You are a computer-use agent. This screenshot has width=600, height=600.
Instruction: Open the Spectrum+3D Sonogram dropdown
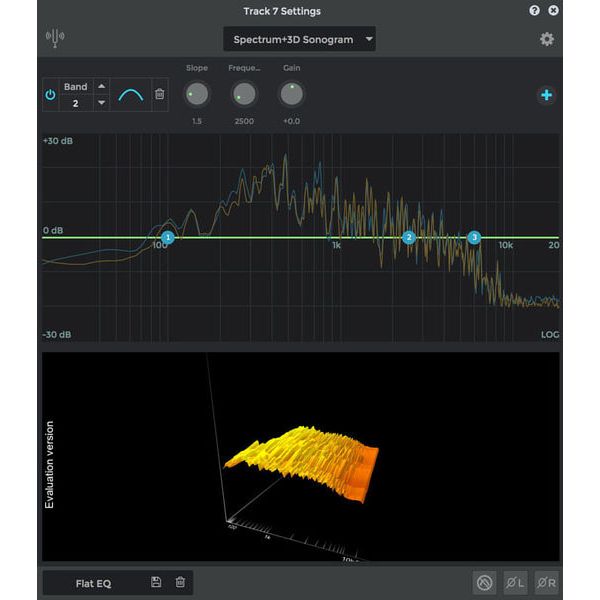pyautogui.click(x=299, y=39)
